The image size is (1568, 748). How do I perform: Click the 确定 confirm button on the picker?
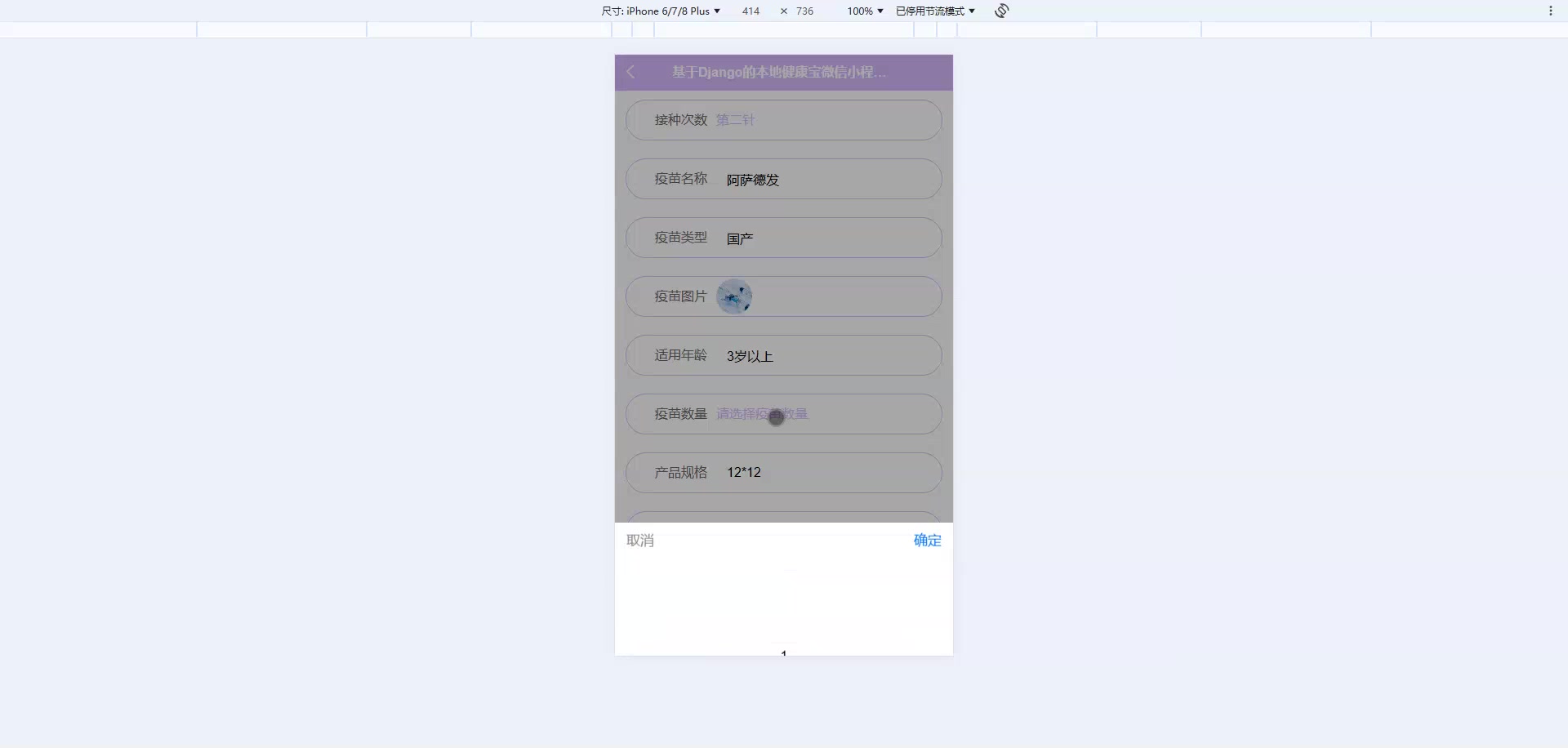click(x=926, y=540)
